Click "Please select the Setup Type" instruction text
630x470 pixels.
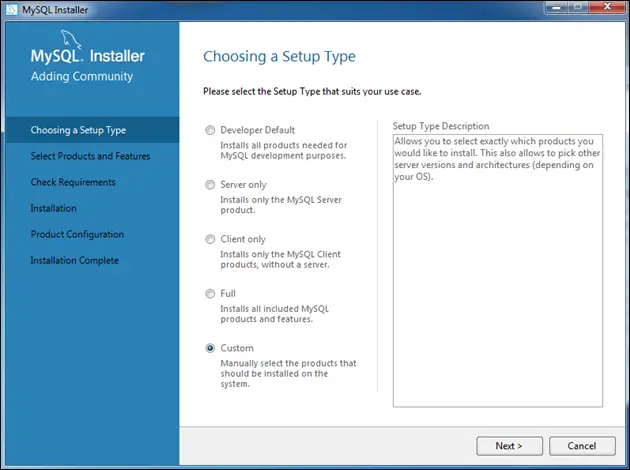312,92
